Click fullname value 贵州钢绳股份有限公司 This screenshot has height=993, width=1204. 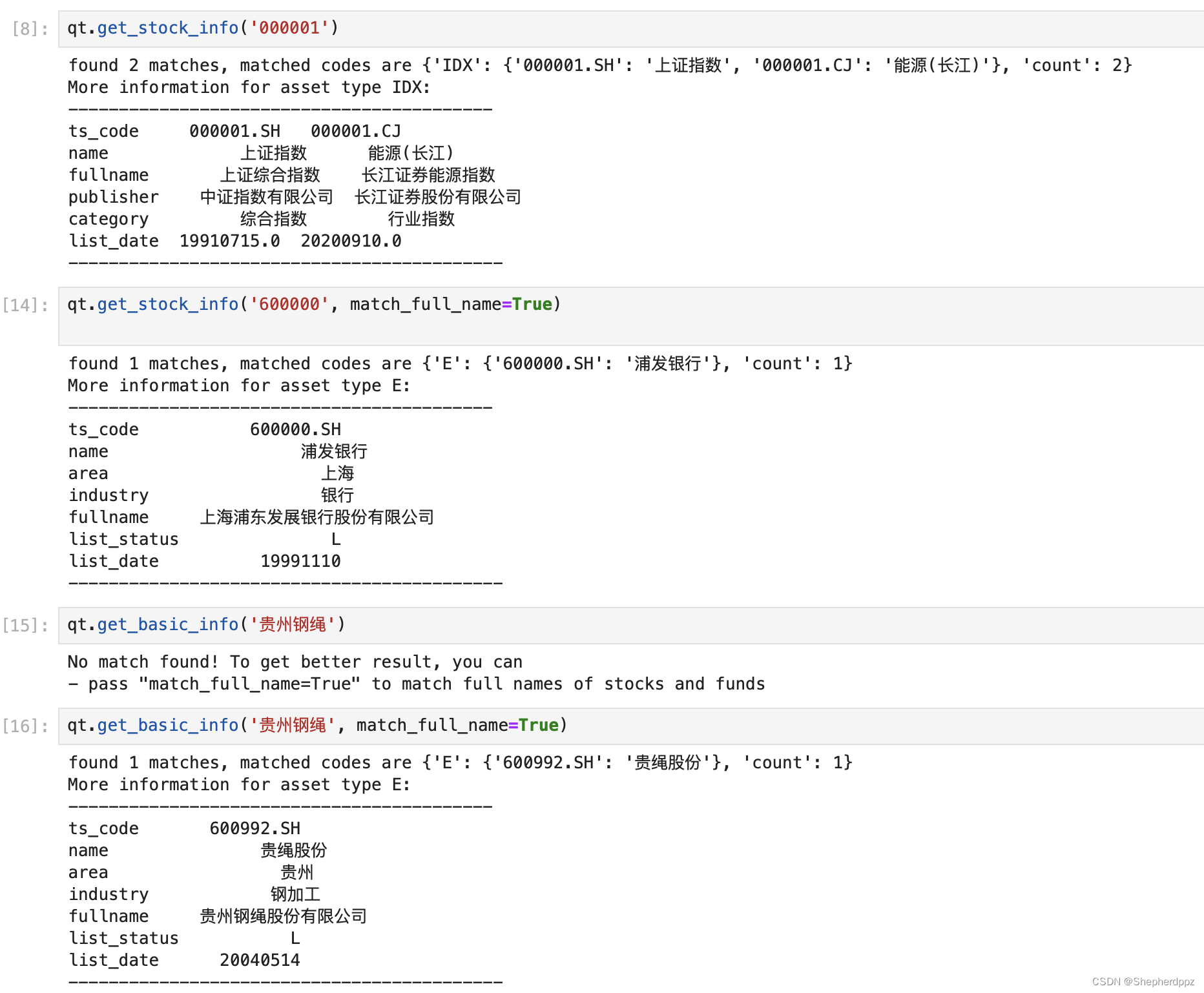[283, 917]
